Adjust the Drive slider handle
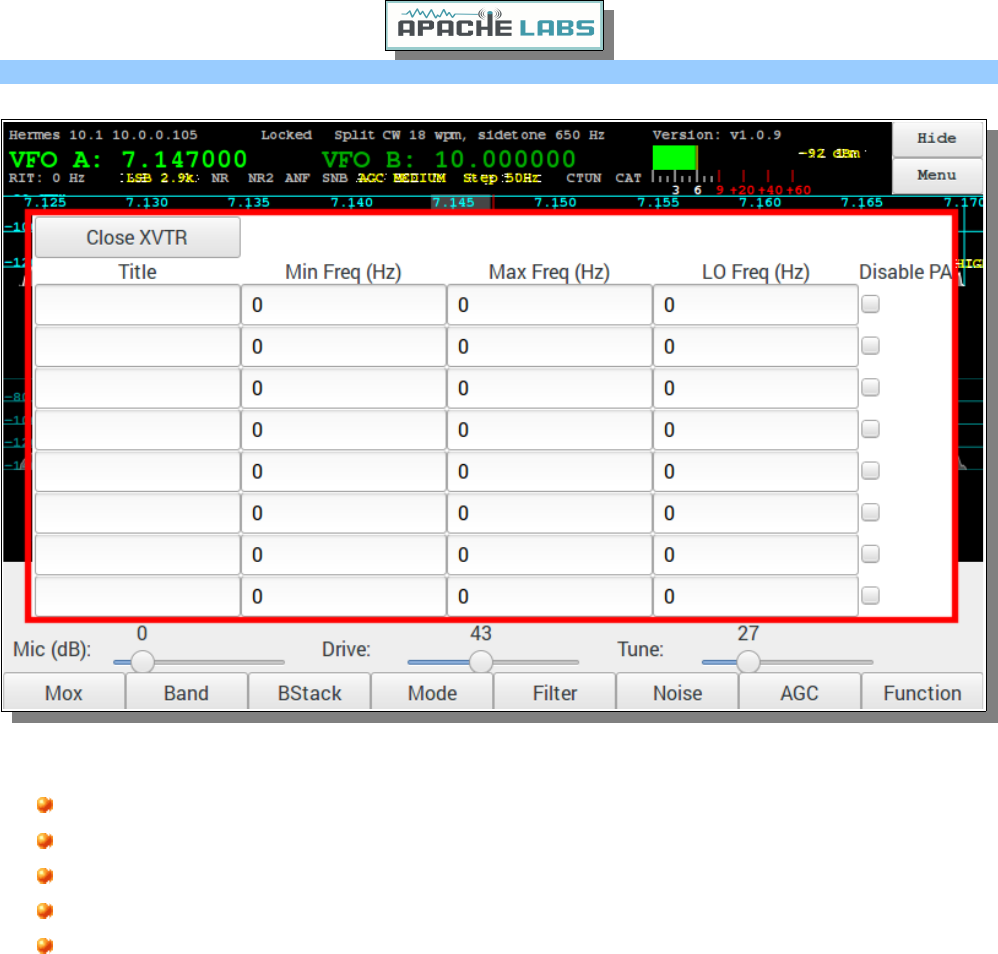The image size is (998, 954). pyautogui.click(x=481, y=662)
